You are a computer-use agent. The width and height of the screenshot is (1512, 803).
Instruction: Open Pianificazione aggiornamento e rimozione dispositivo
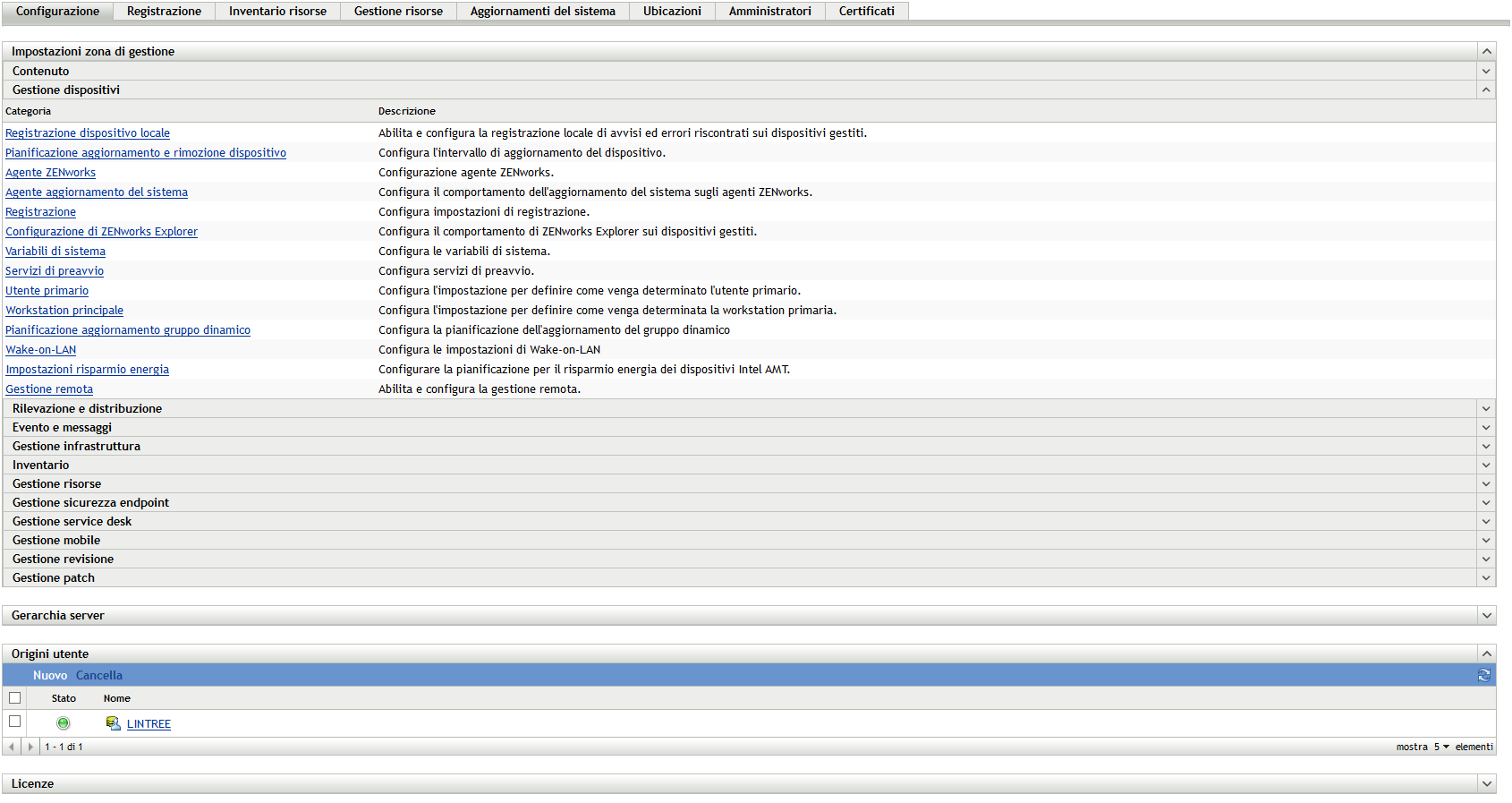point(146,153)
